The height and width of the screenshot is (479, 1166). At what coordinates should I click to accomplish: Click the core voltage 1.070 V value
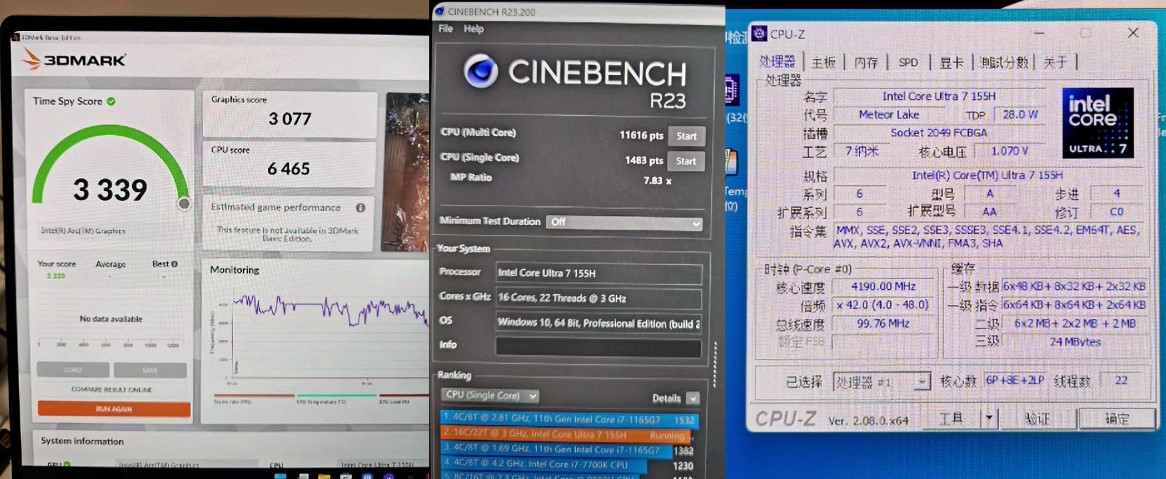click(1011, 151)
